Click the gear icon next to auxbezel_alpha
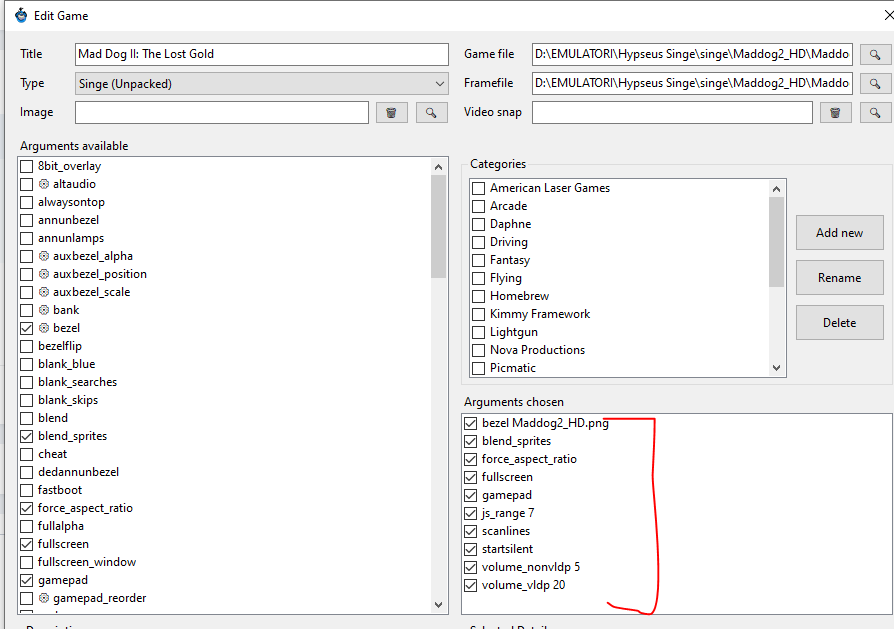The image size is (894, 629). [44, 256]
